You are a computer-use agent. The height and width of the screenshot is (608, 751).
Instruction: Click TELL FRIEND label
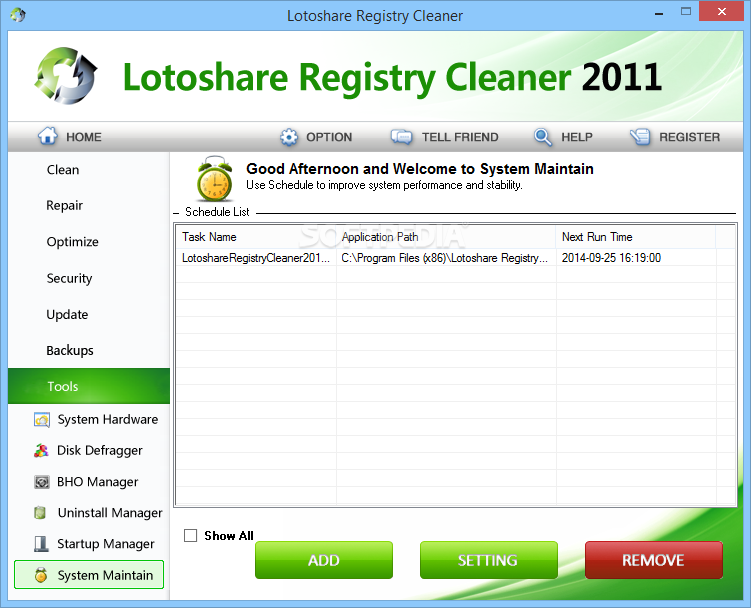[x=460, y=137]
